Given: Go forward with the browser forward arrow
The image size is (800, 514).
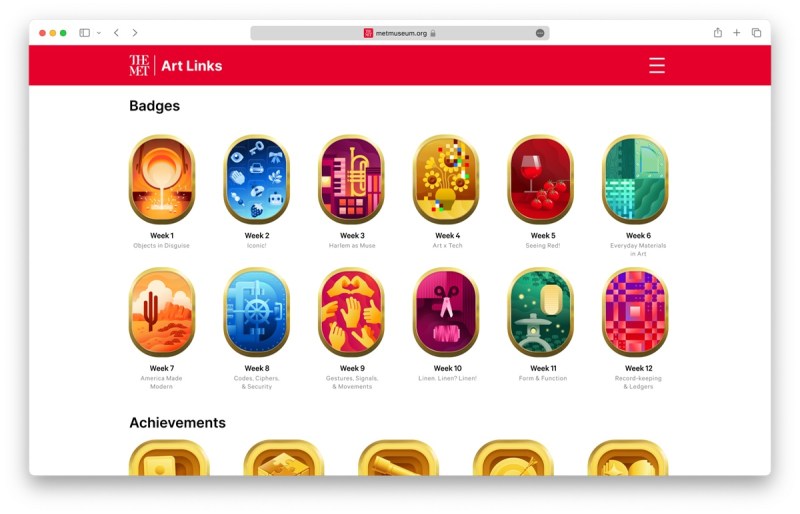Looking at the screenshot, I should [135, 33].
